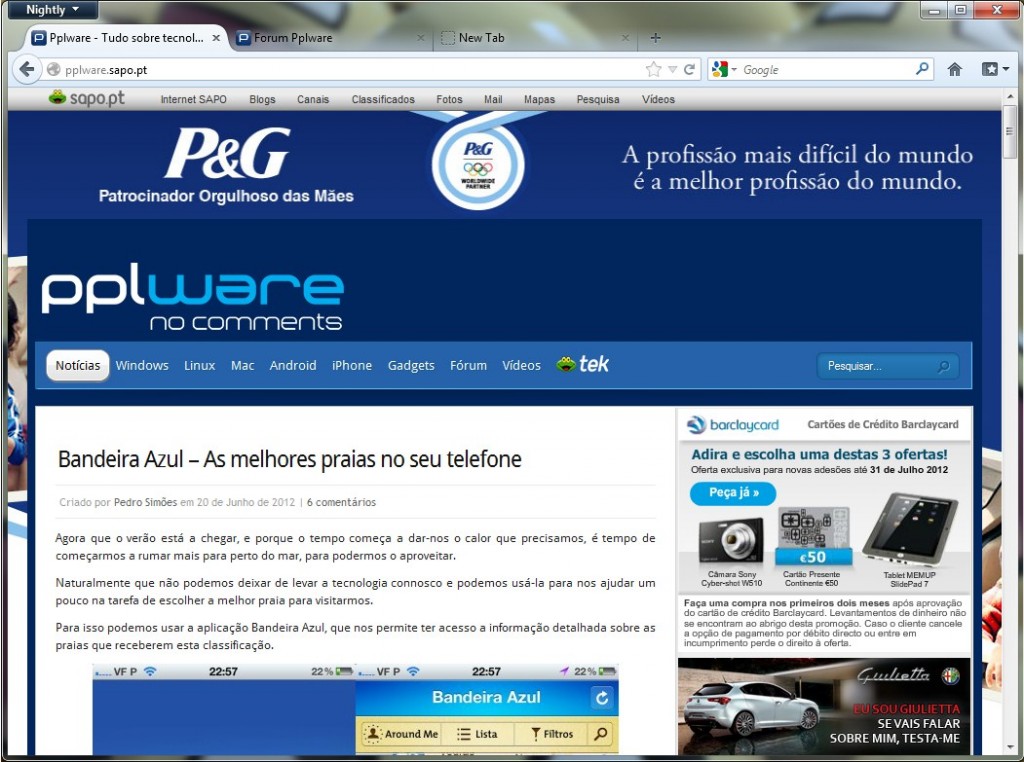Image resolution: width=1024 pixels, height=762 pixels.
Task: Open the Bandeira Azul article title
Action: 290,459
